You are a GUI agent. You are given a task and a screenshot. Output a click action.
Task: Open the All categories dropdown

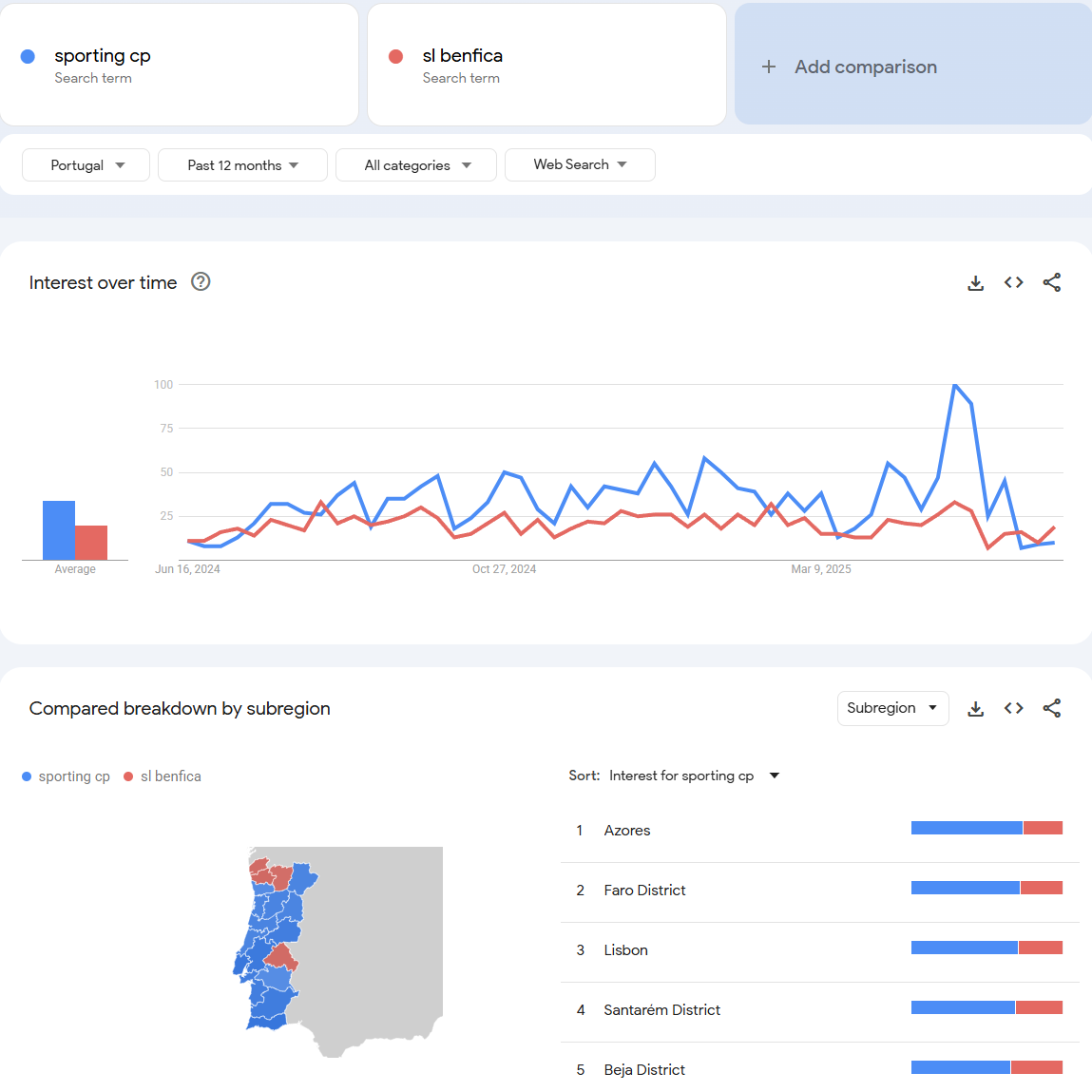[416, 165]
